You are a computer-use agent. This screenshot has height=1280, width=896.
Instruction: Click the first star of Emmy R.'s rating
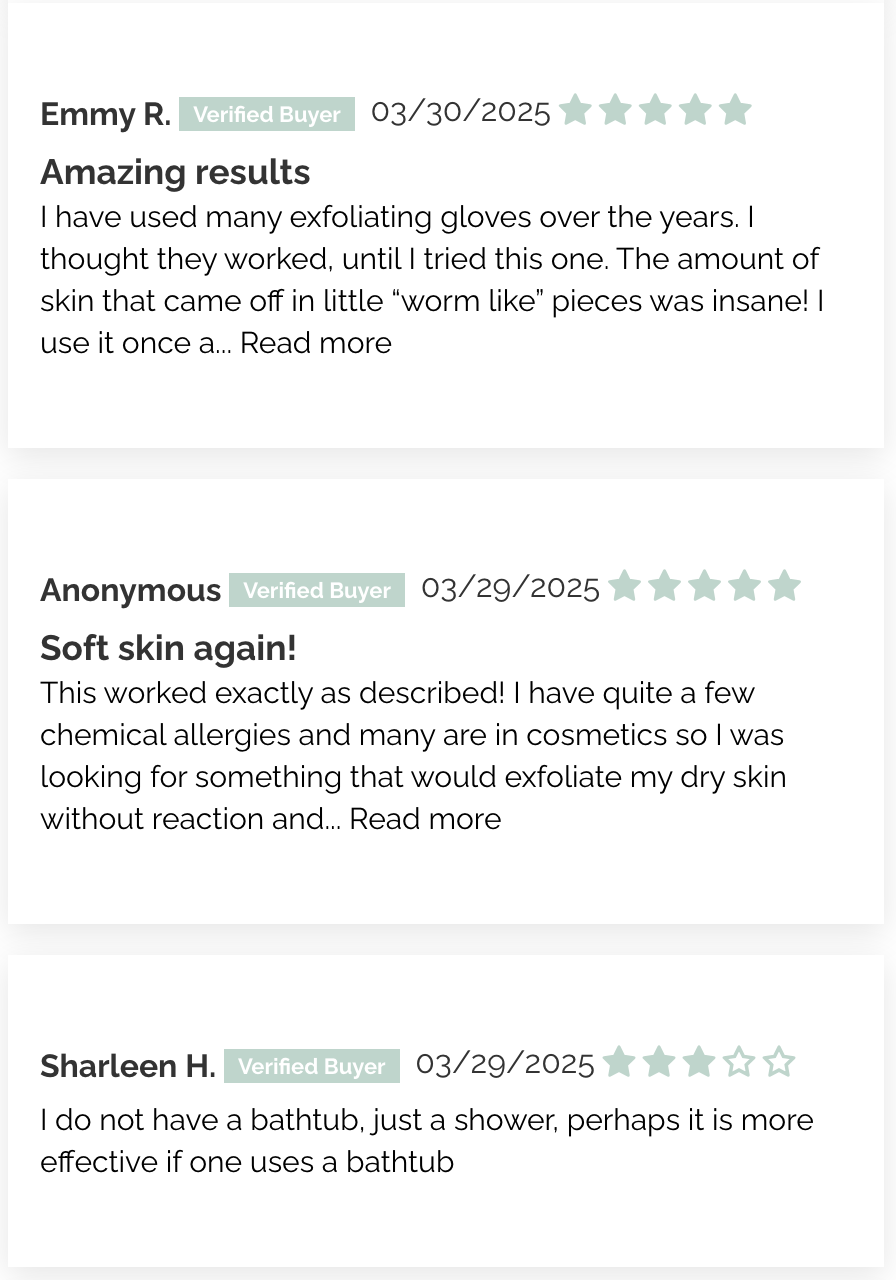pos(575,109)
